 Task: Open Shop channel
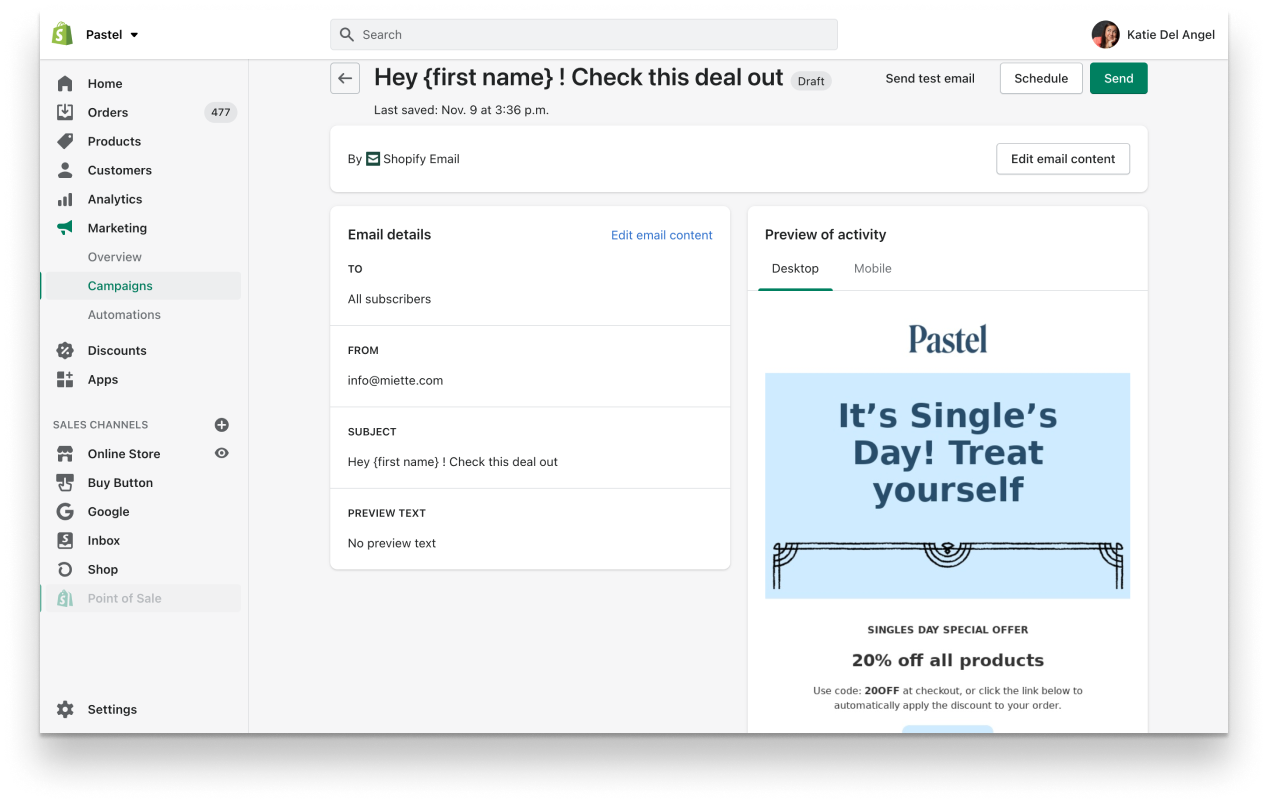click(x=103, y=570)
